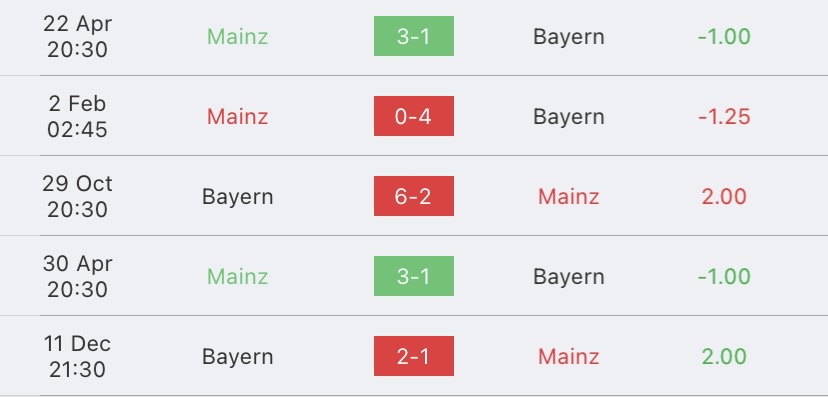
Task: Select red Mainz away team on 11 Dec
Action: pos(568,356)
